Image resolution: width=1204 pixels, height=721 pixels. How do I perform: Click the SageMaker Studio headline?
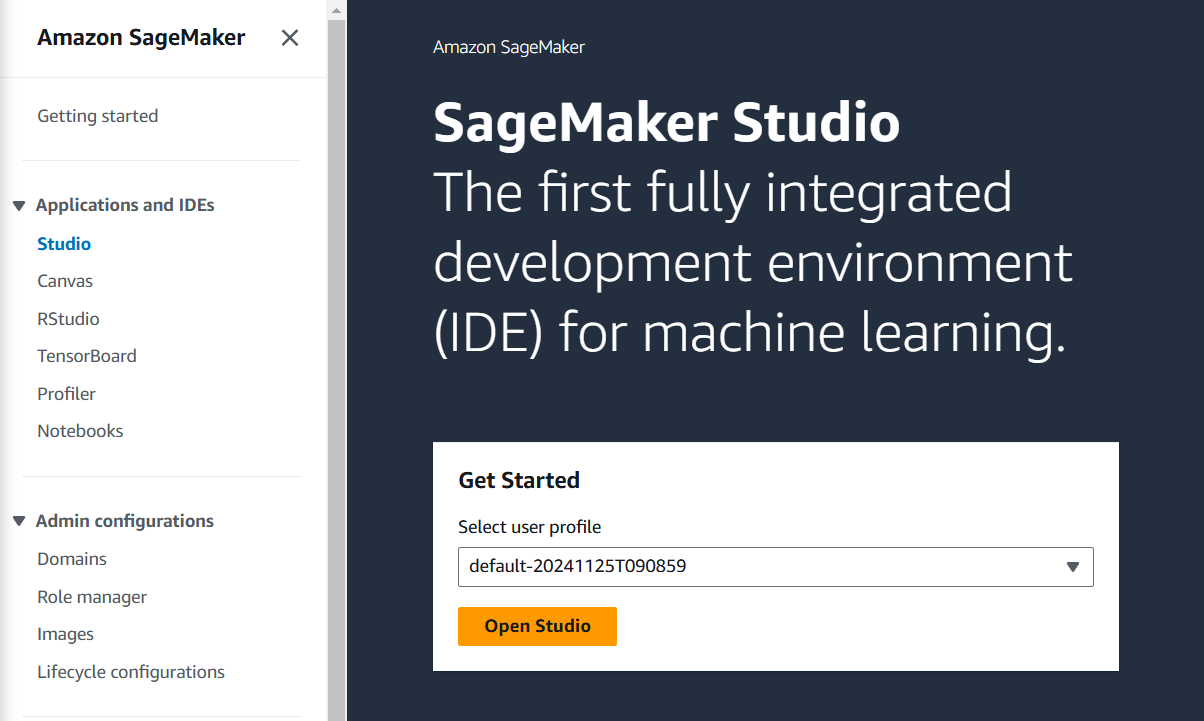point(667,124)
